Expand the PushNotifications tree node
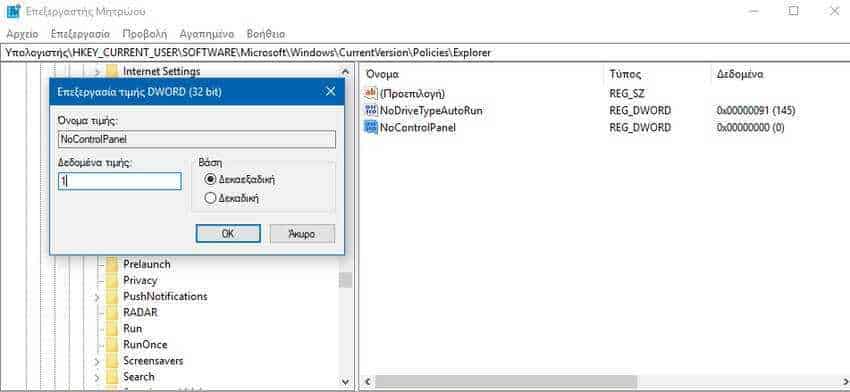 click(97, 297)
